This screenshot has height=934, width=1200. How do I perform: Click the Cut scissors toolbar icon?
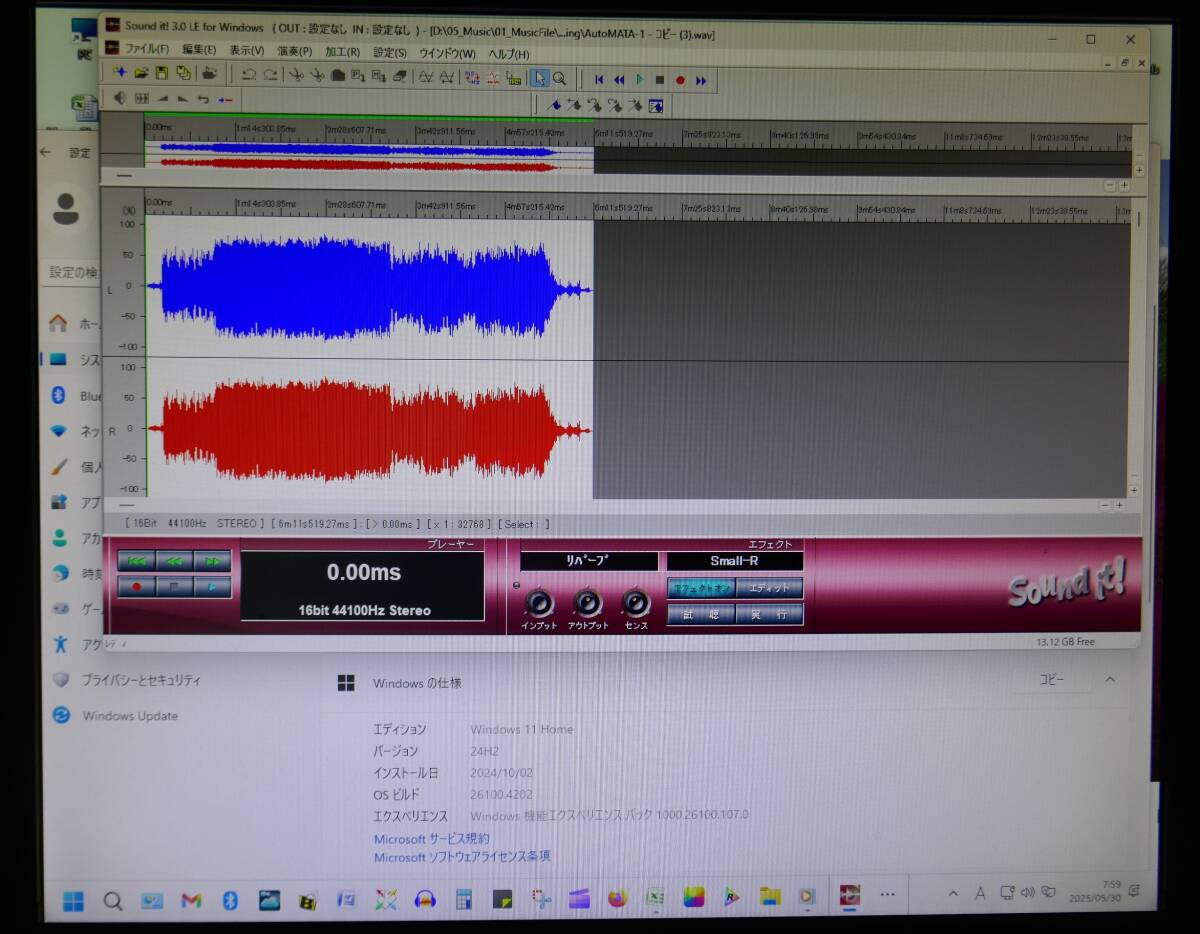pos(296,75)
